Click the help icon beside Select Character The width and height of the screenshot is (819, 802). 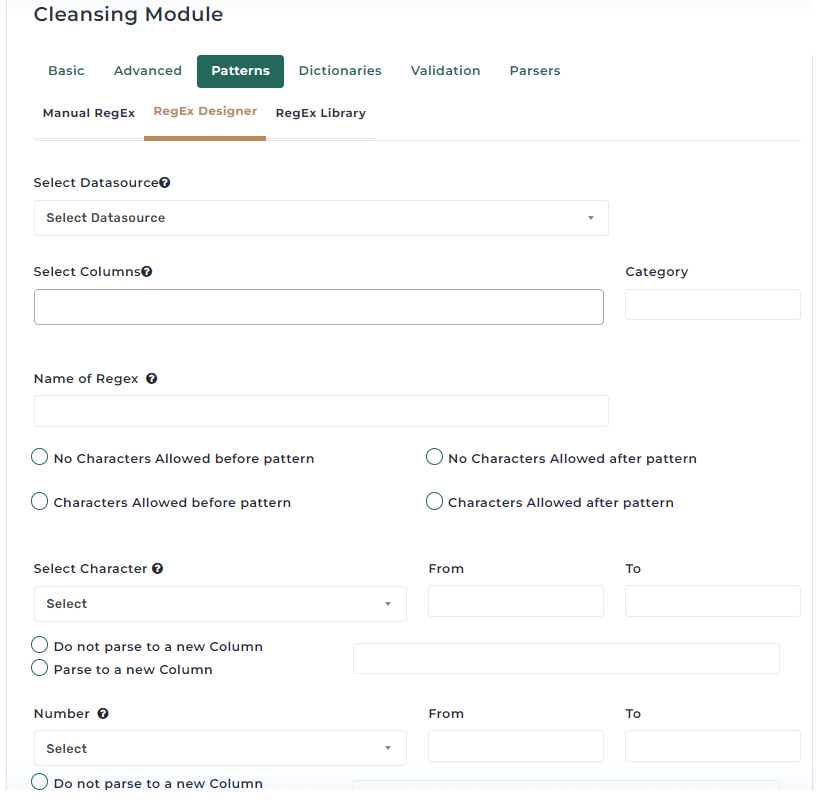point(158,568)
